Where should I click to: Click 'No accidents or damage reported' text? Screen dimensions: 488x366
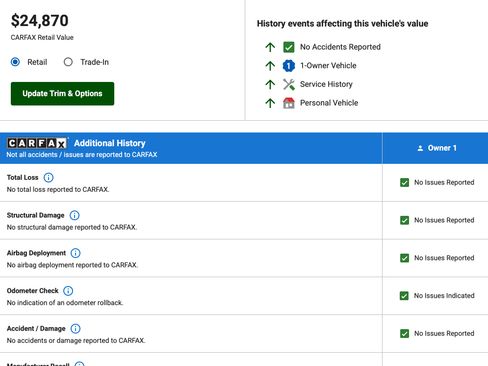tap(76, 341)
